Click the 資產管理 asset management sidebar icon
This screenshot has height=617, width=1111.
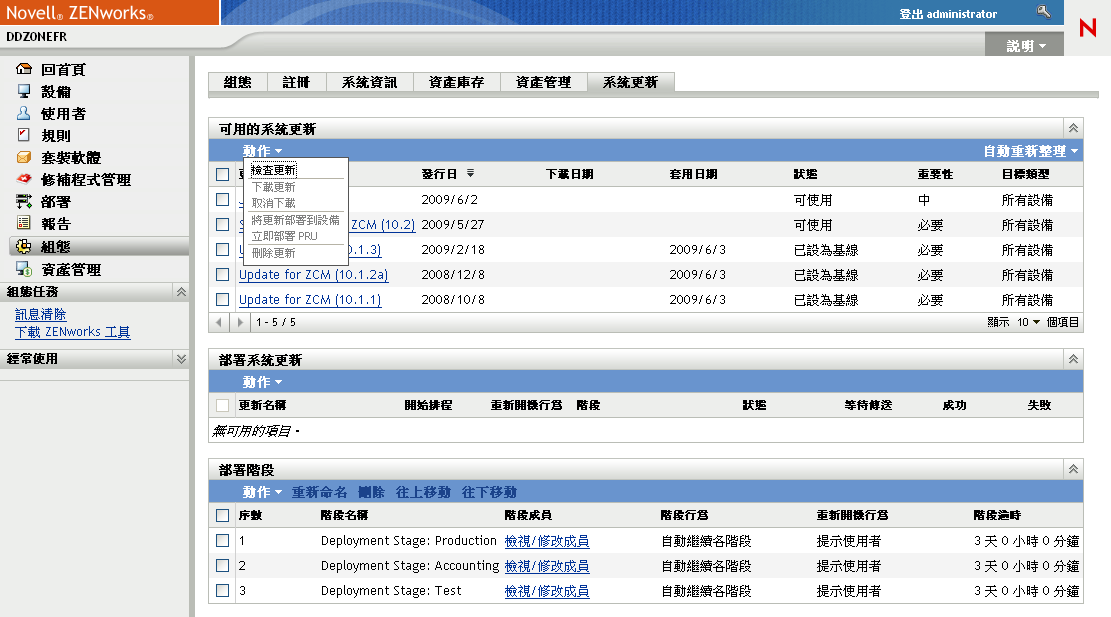point(24,269)
